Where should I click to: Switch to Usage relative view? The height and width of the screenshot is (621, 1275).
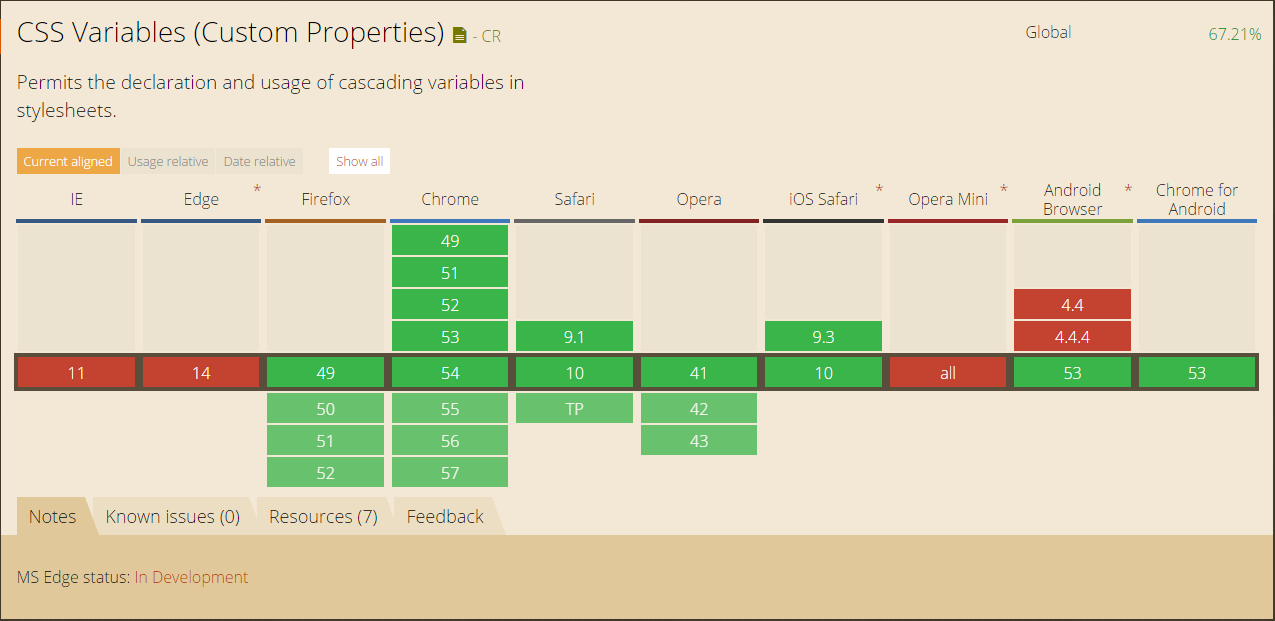[168, 161]
